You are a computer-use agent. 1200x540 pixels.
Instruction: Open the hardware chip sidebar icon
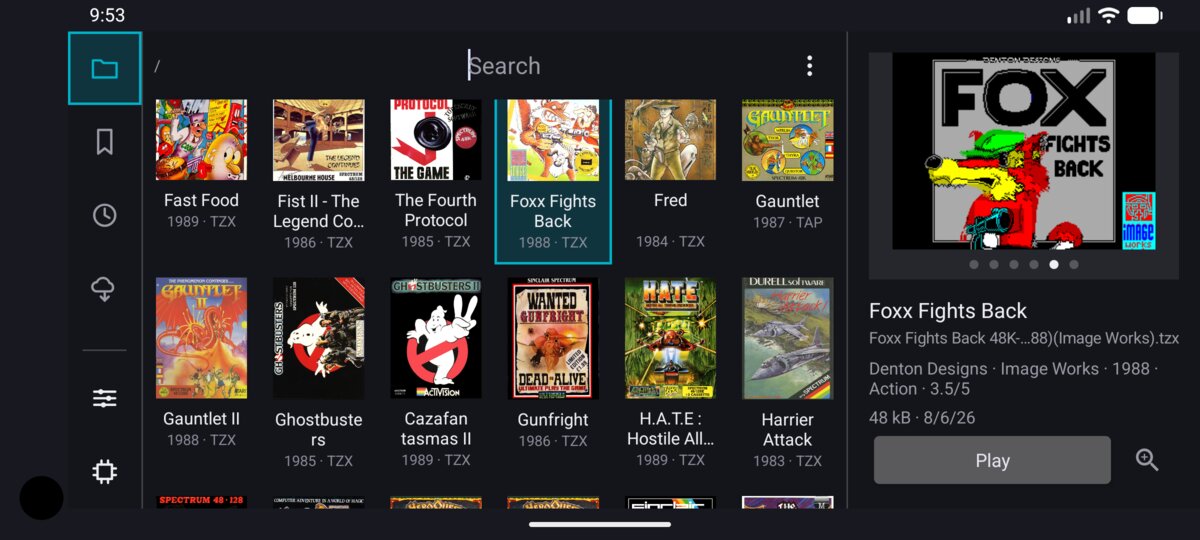(x=104, y=471)
